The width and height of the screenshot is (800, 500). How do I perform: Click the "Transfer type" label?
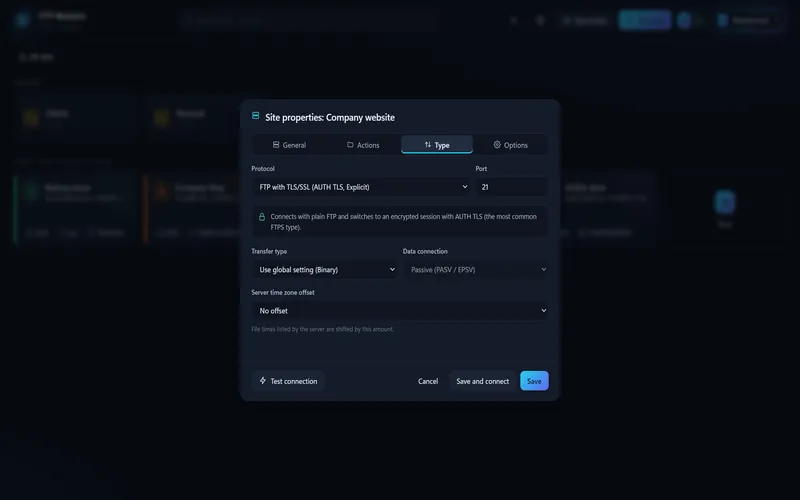[x=269, y=251]
